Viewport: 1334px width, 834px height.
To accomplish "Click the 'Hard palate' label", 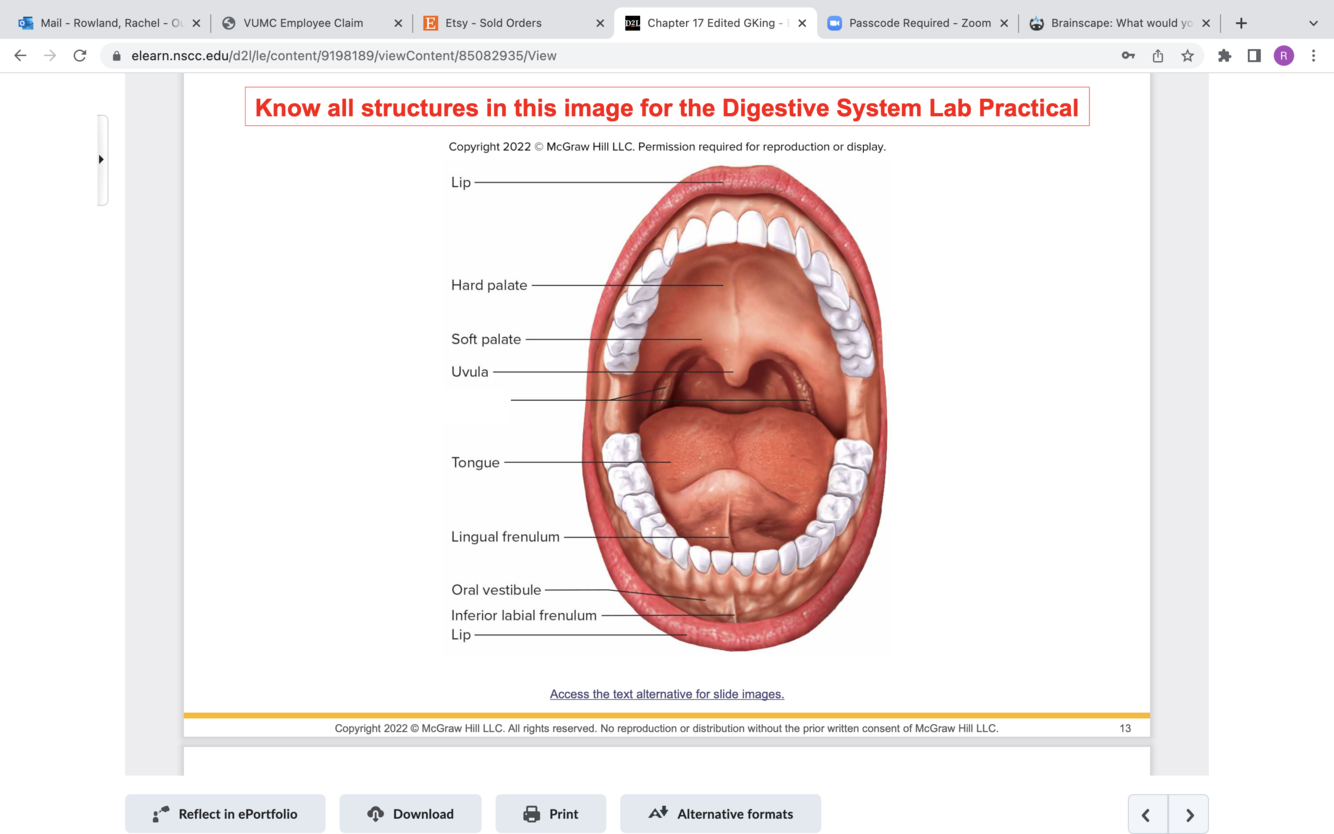I will 489,285.
